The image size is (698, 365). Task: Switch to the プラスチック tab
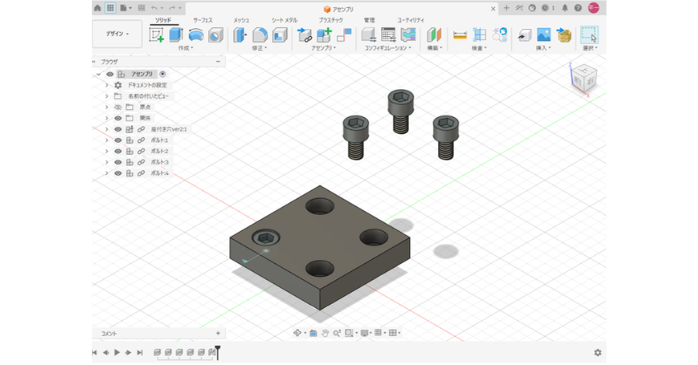(331, 20)
